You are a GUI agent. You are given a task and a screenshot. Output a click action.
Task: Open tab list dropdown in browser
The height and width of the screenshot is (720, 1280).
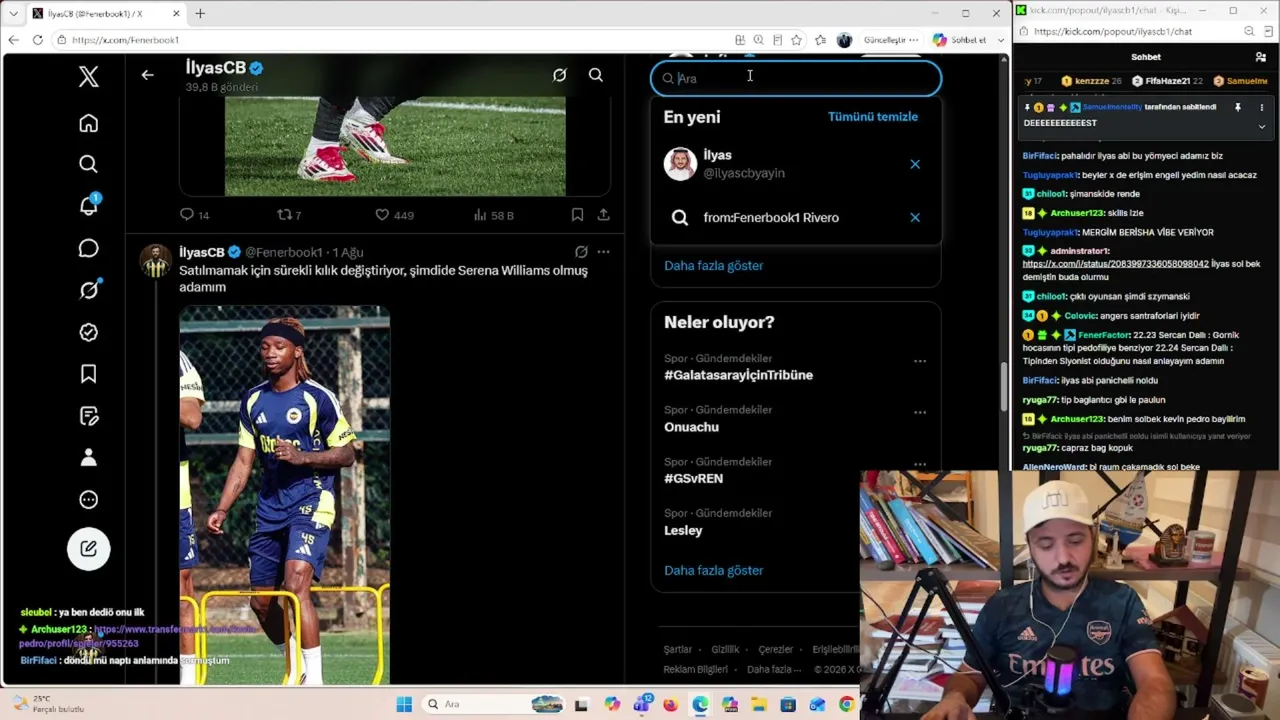pos(13,13)
